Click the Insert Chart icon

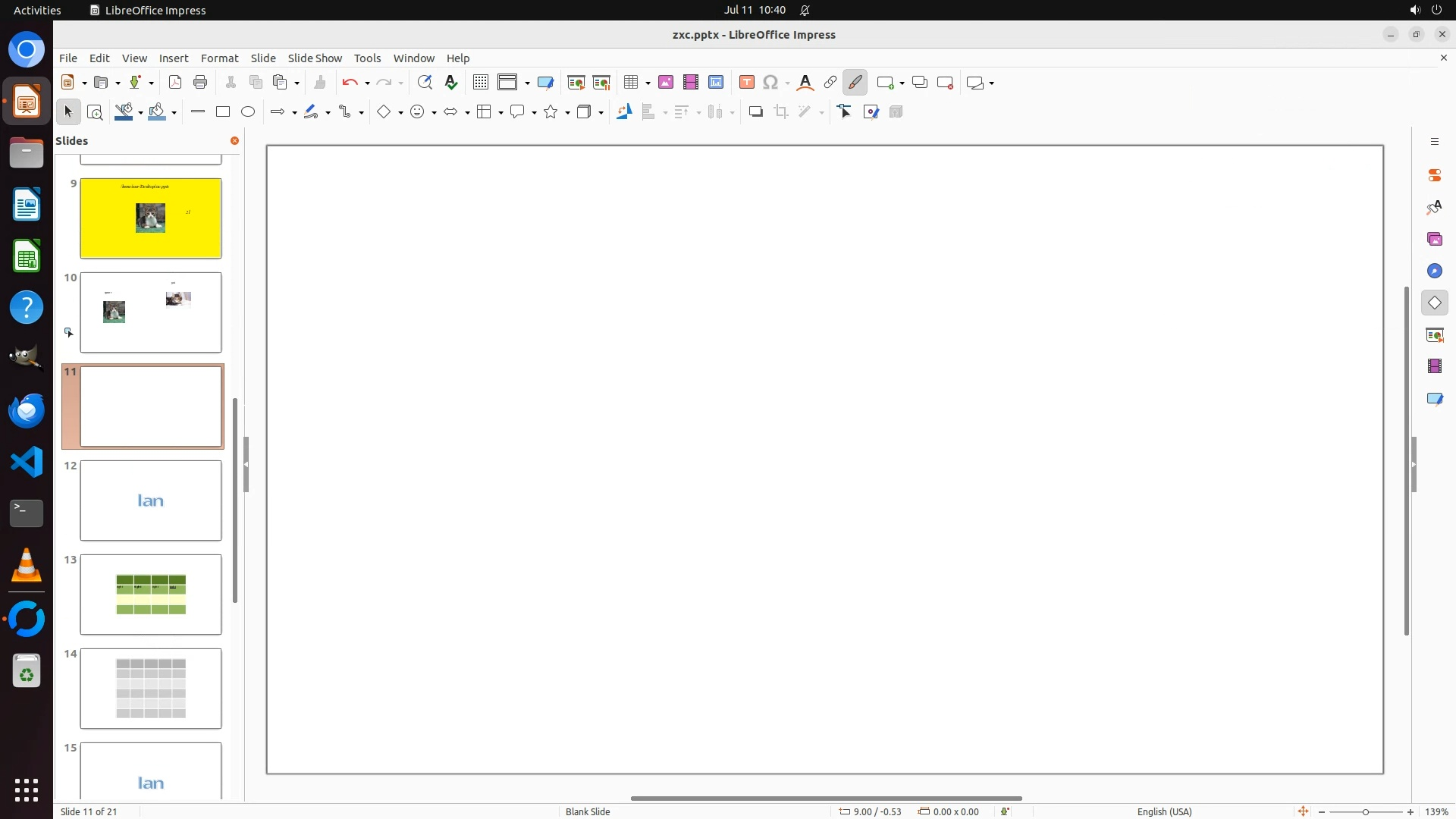pos(716,83)
